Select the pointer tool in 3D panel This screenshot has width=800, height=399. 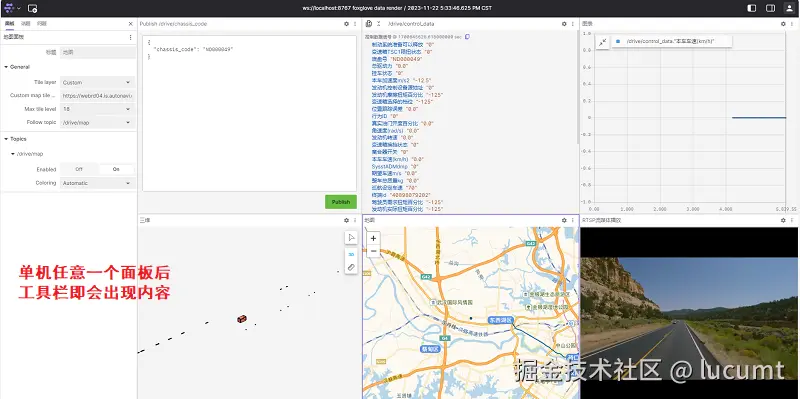[351, 238]
